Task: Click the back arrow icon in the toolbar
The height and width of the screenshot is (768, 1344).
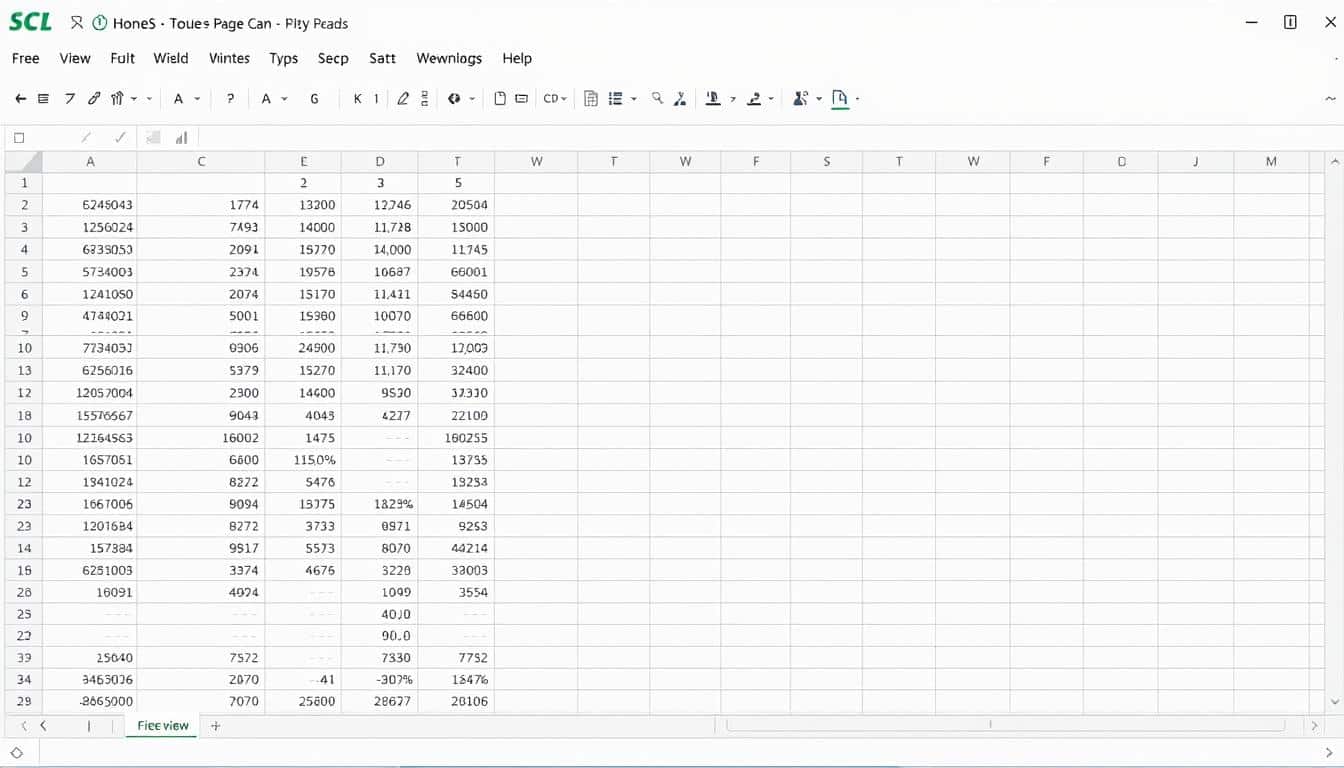Action: [x=20, y=99]
